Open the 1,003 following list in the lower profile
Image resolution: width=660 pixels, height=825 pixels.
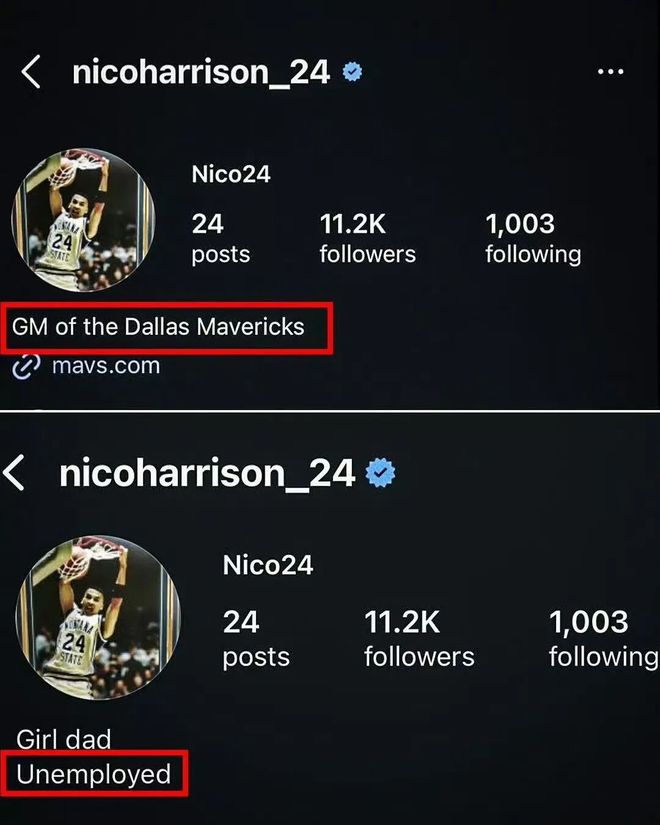[x=603, y=638]
